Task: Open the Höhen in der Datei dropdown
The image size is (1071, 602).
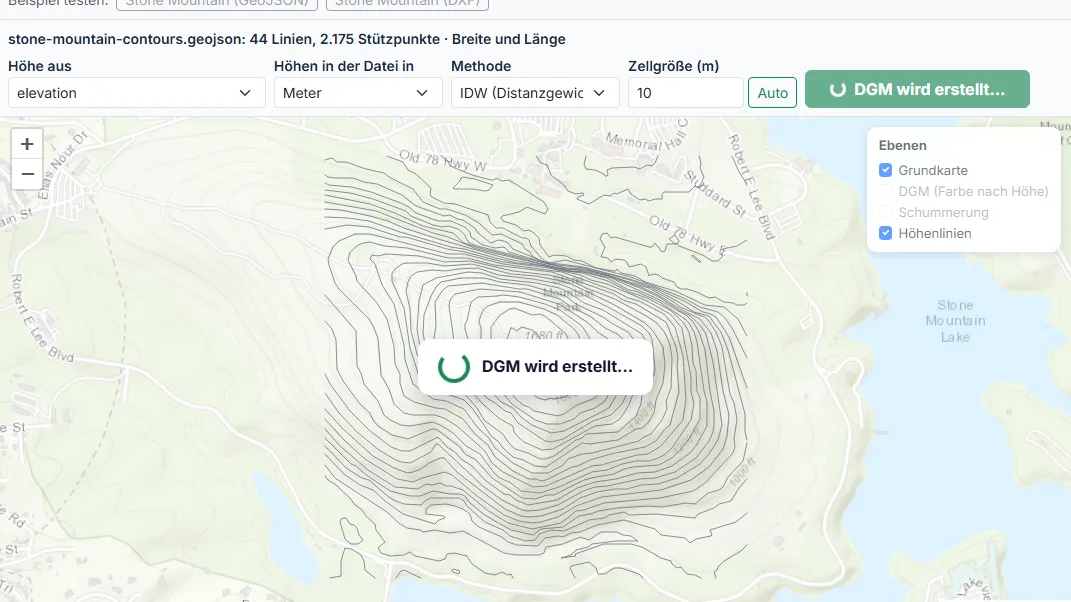Action: 358,93
